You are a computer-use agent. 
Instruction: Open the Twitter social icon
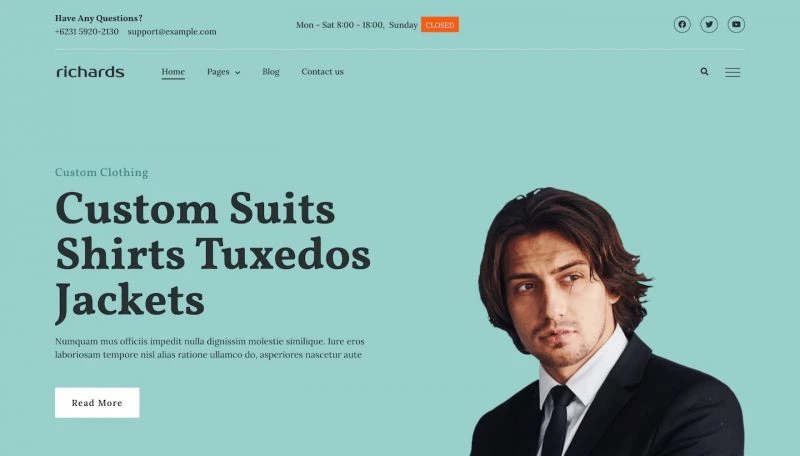(709, 24)
